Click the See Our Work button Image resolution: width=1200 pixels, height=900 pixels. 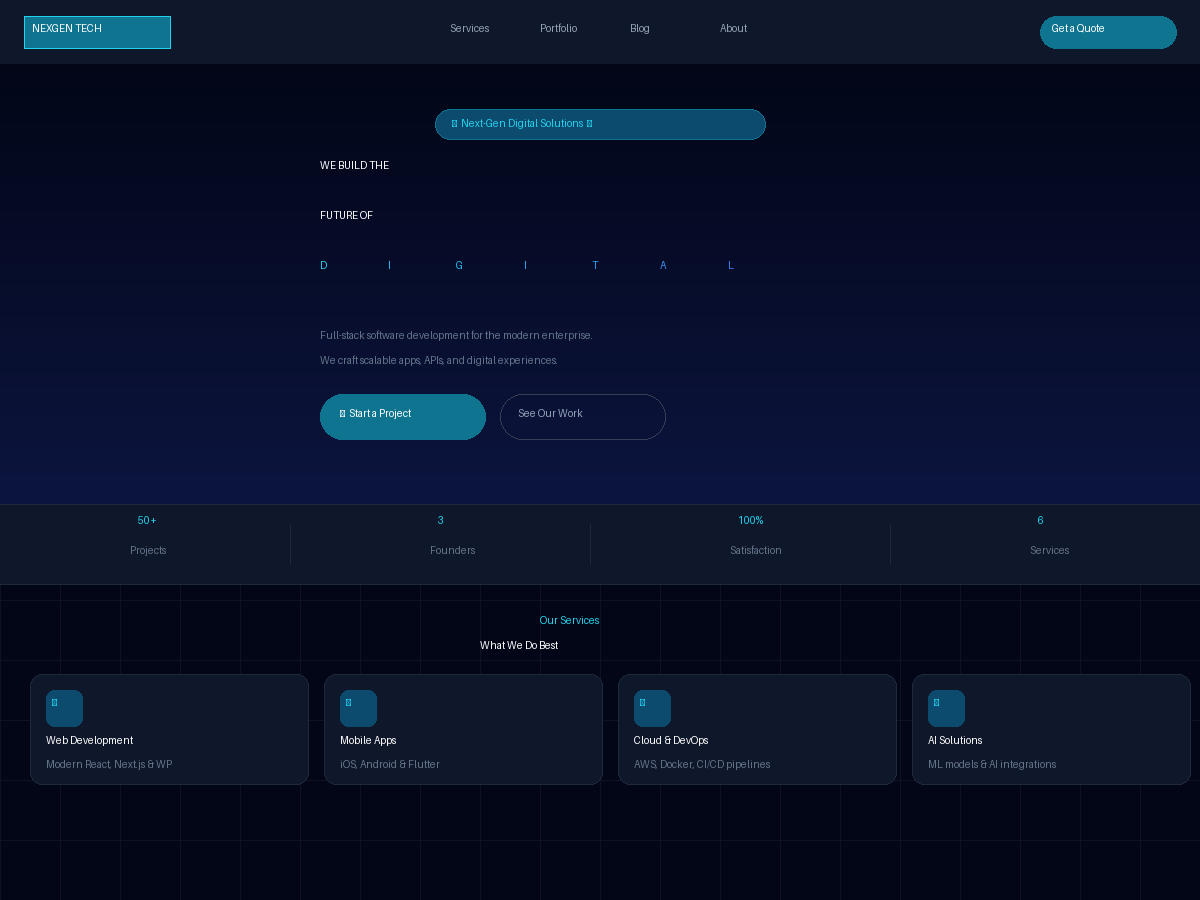[x=583, y=417]
